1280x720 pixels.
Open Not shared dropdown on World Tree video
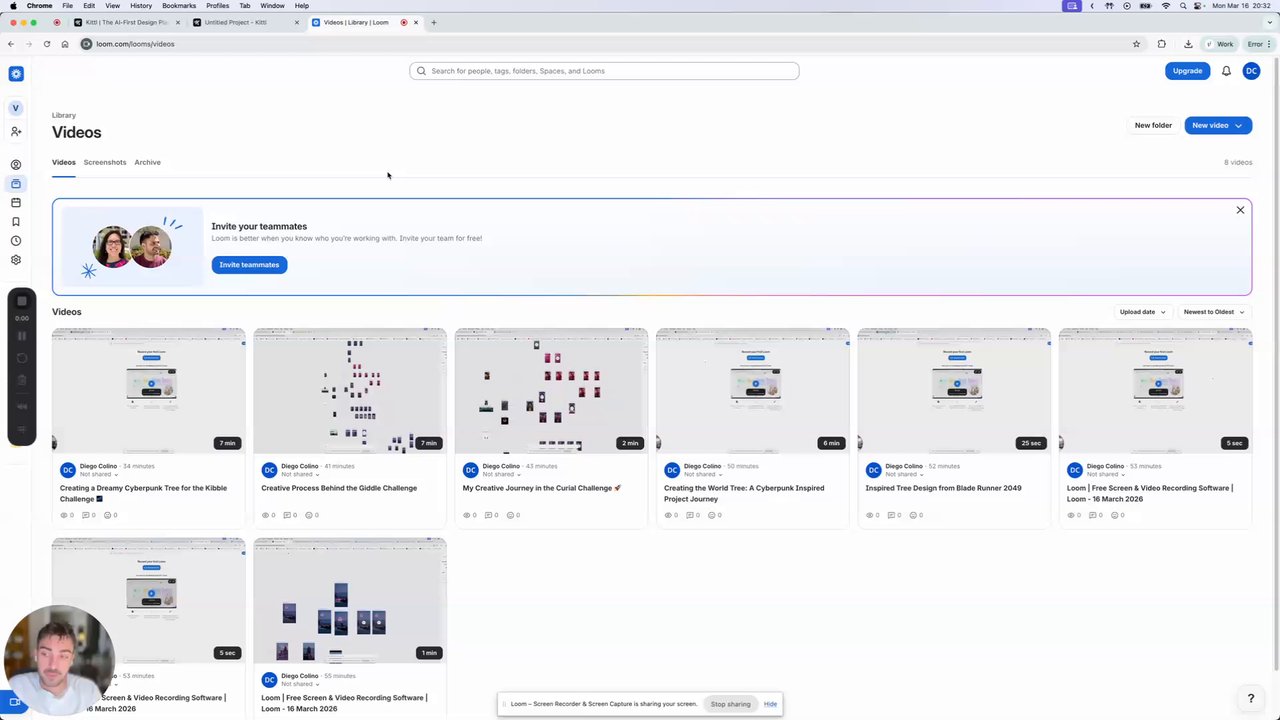702,474
